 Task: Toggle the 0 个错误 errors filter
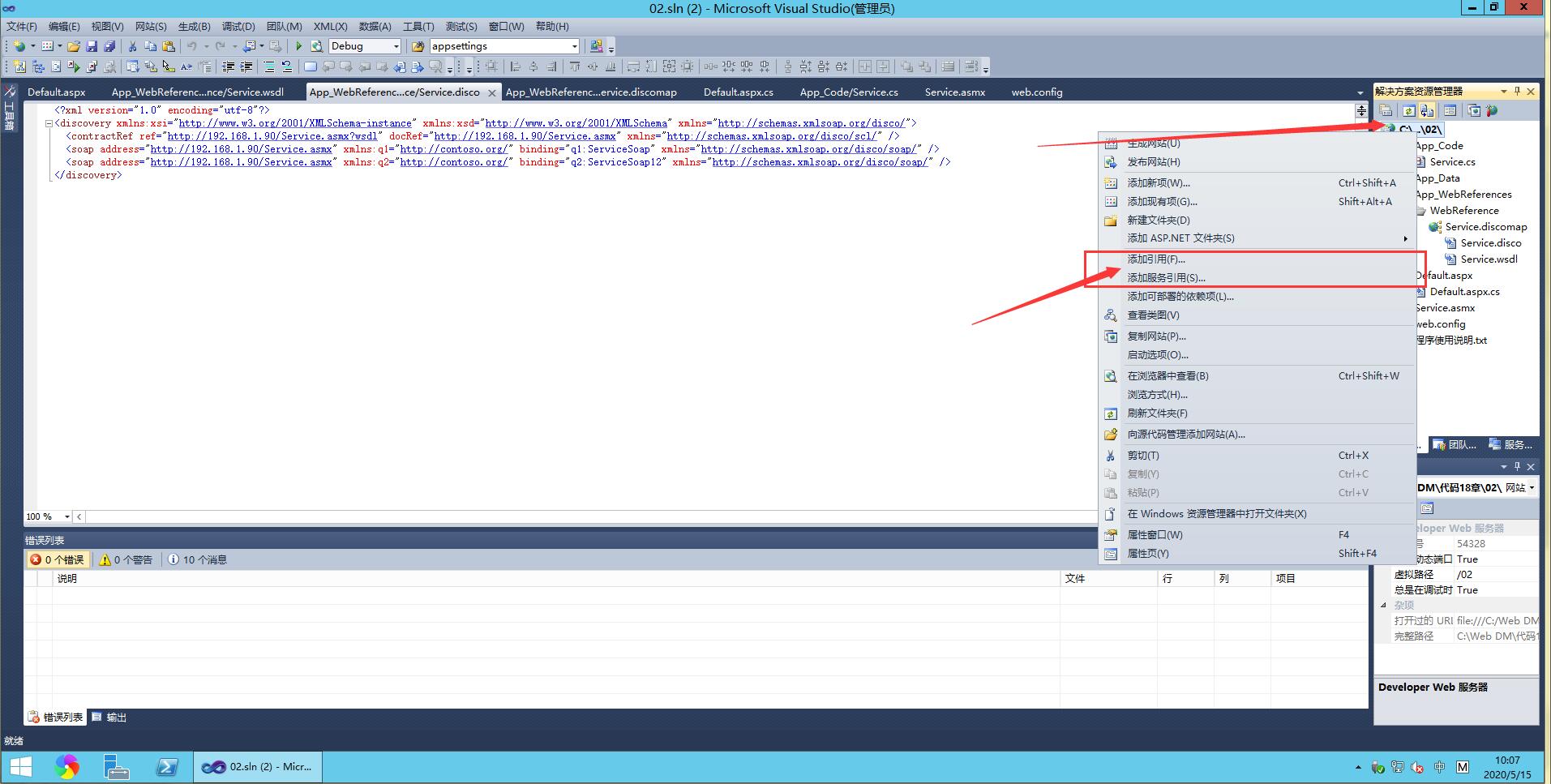click(x=57, y=559)
